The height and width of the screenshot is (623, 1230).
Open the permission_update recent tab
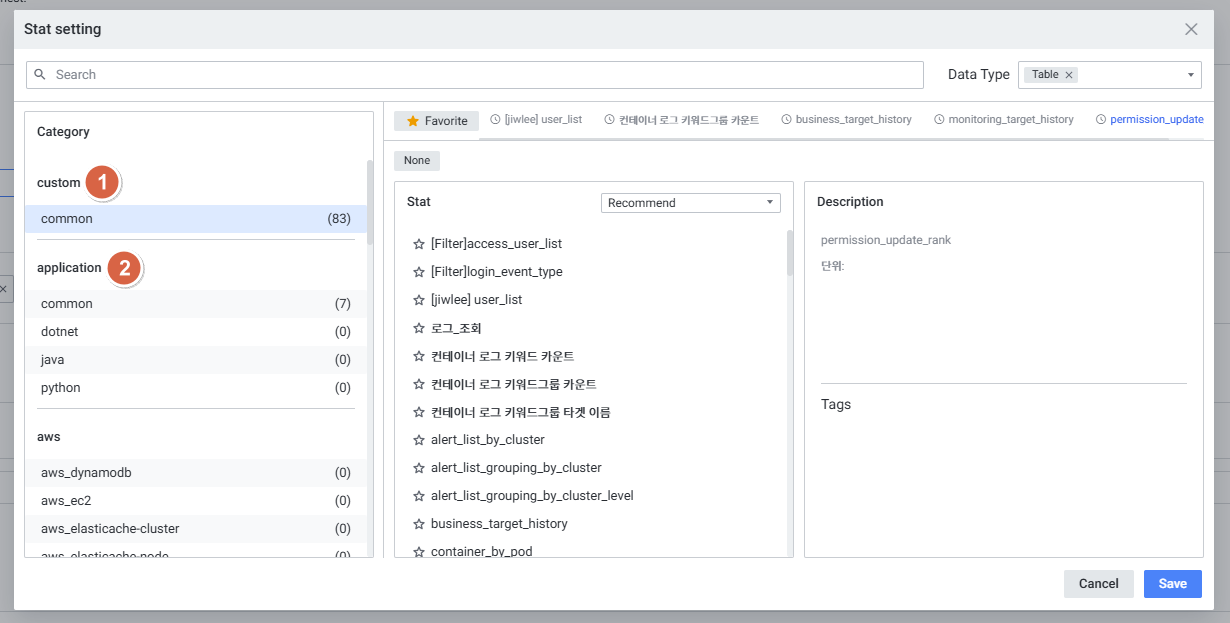tap(1156, 120)
